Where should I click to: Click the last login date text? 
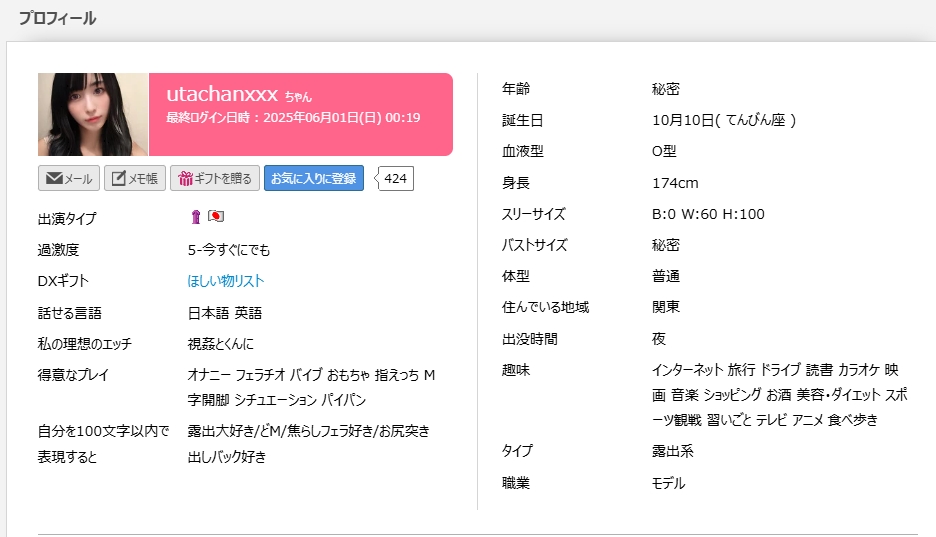(x=293, y=118)
